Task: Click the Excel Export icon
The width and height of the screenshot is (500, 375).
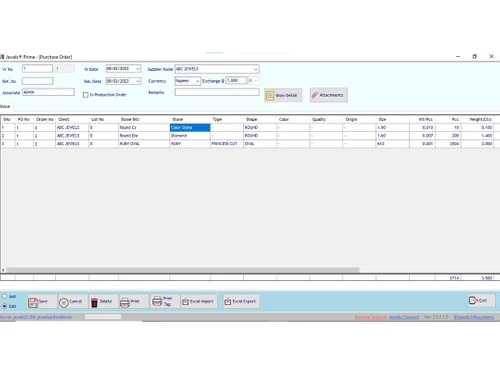Action: [228, 301]
